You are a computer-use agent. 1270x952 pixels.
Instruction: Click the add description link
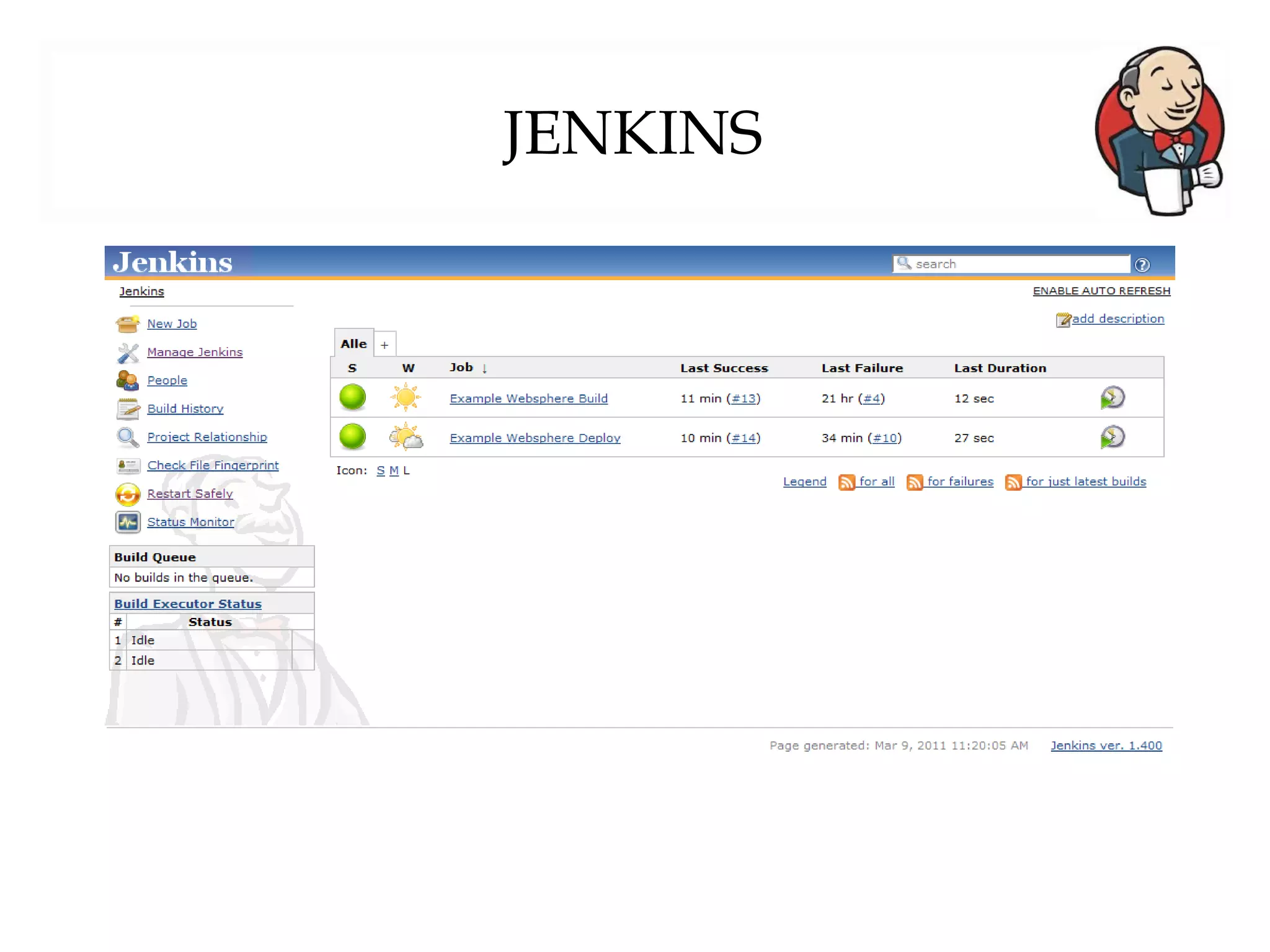point(1118,319)
